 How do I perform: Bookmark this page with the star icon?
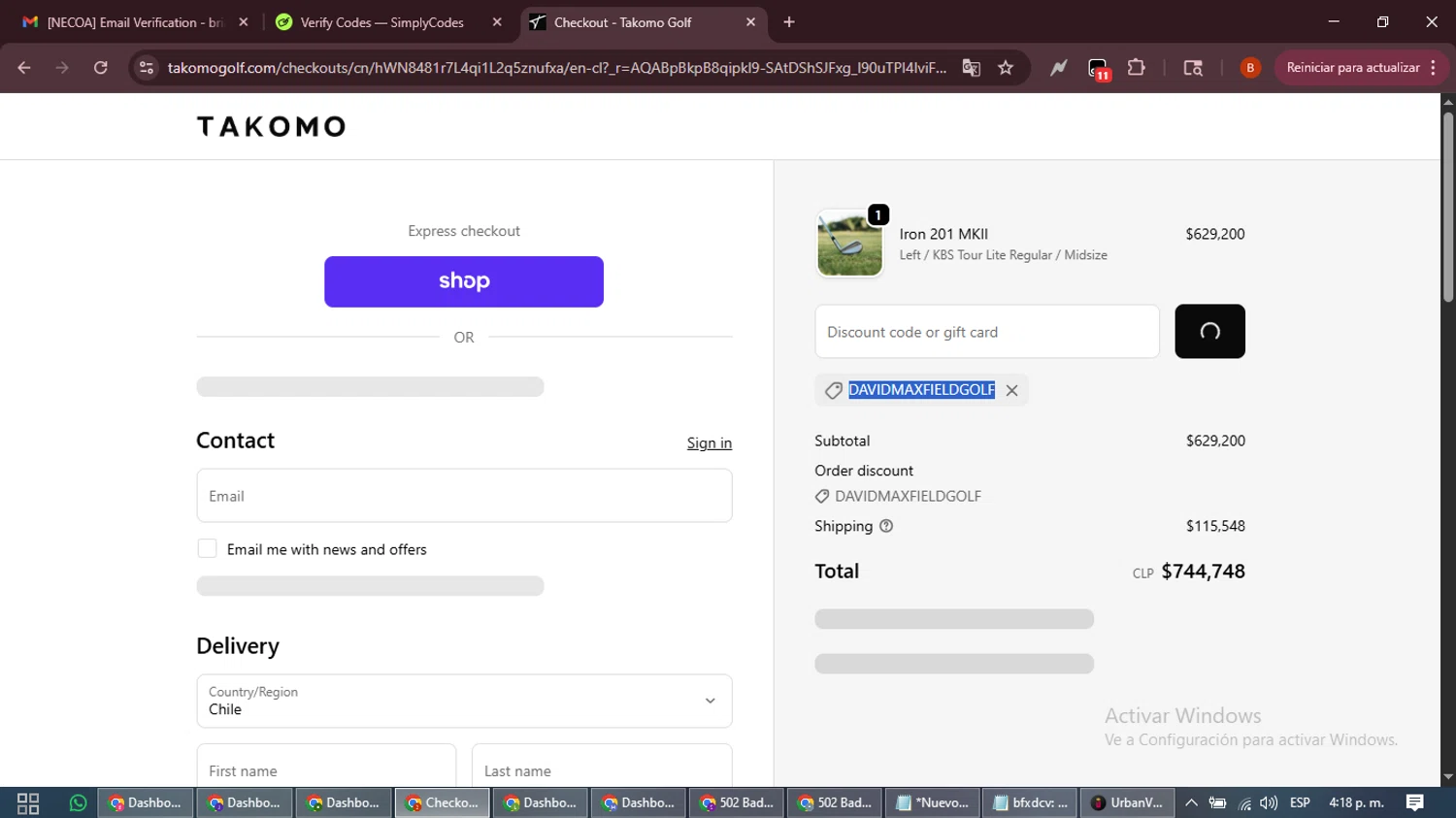pos(1006,68)
